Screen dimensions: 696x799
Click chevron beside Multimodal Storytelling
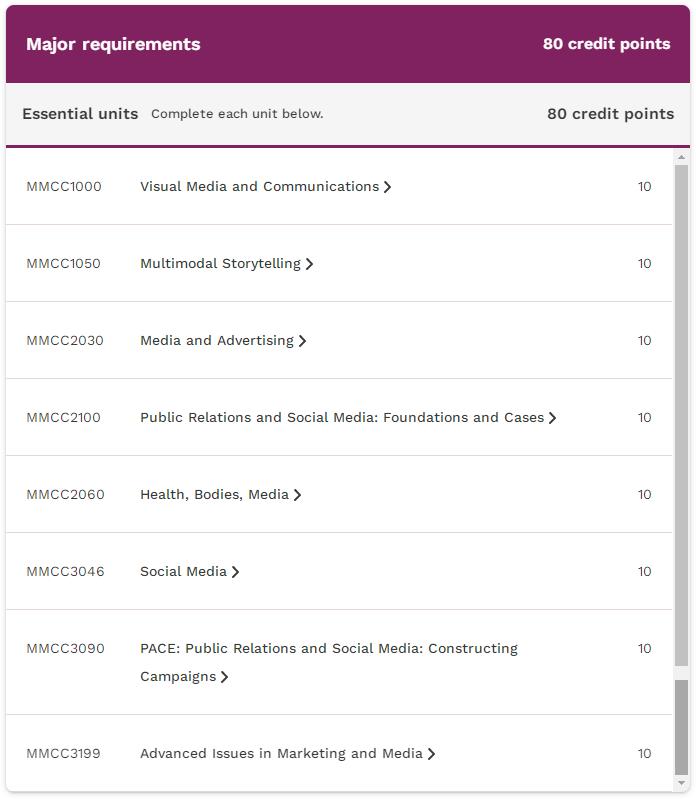[309, 264]
